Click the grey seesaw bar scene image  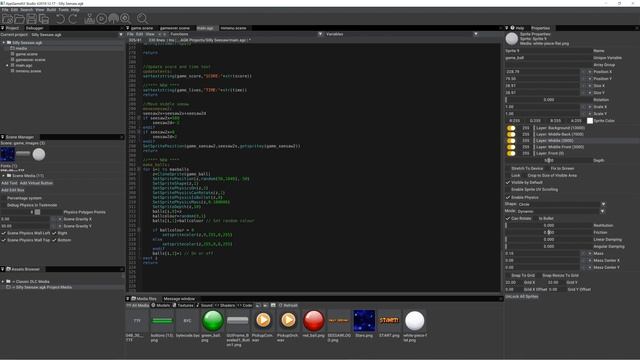coord(23,154)
